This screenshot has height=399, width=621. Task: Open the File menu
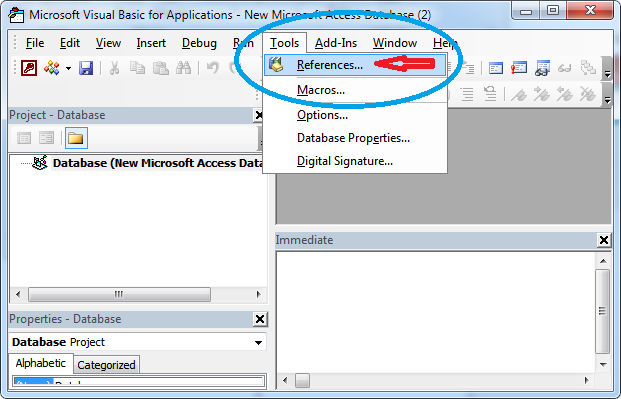tap(35, 43)
